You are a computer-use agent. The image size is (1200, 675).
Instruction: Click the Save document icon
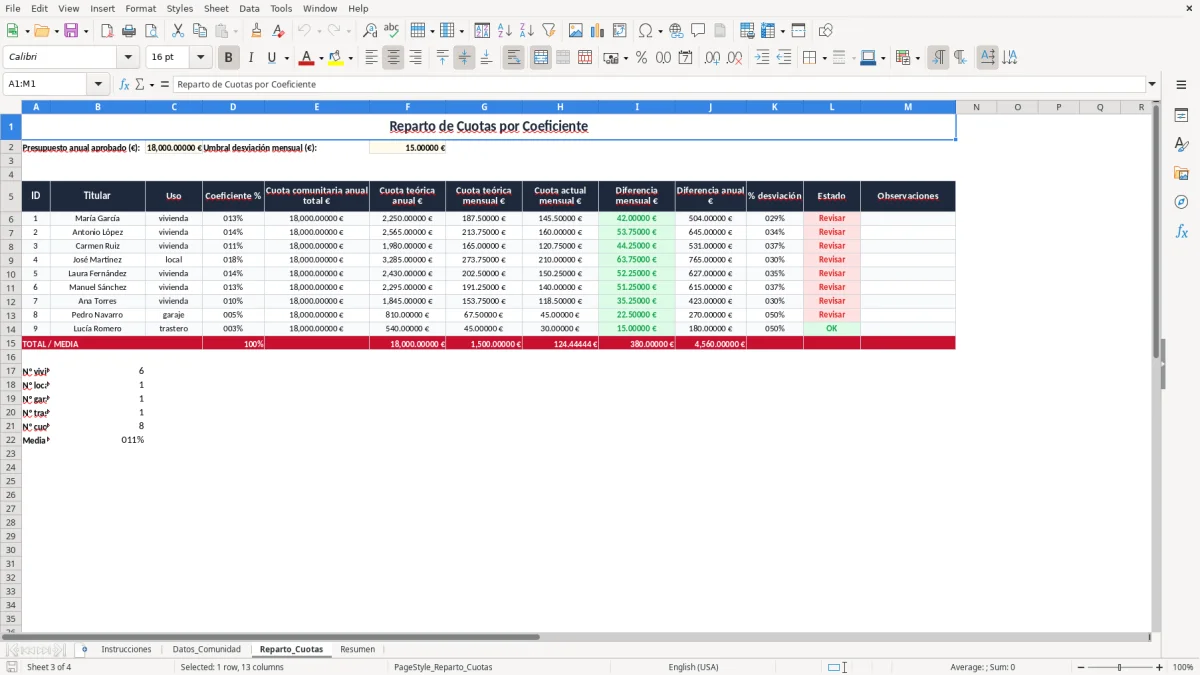(71, 31)
